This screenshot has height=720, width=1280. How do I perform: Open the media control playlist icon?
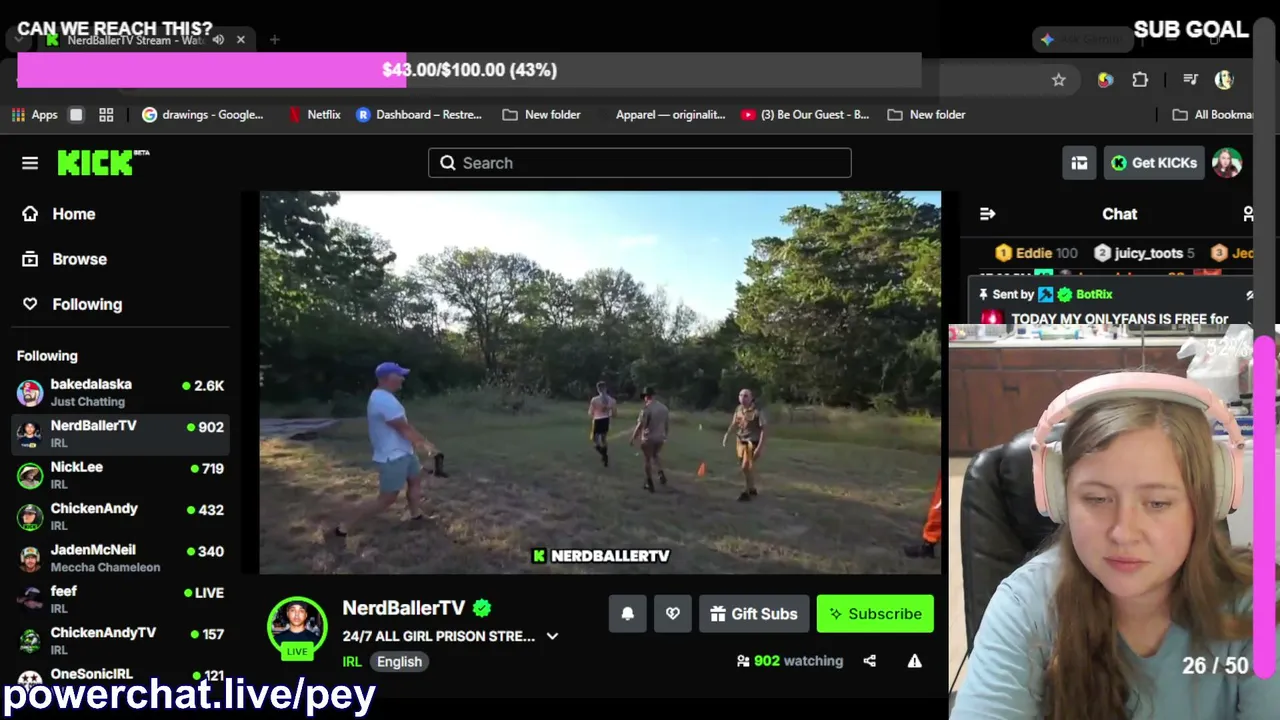coord(1190,80)
